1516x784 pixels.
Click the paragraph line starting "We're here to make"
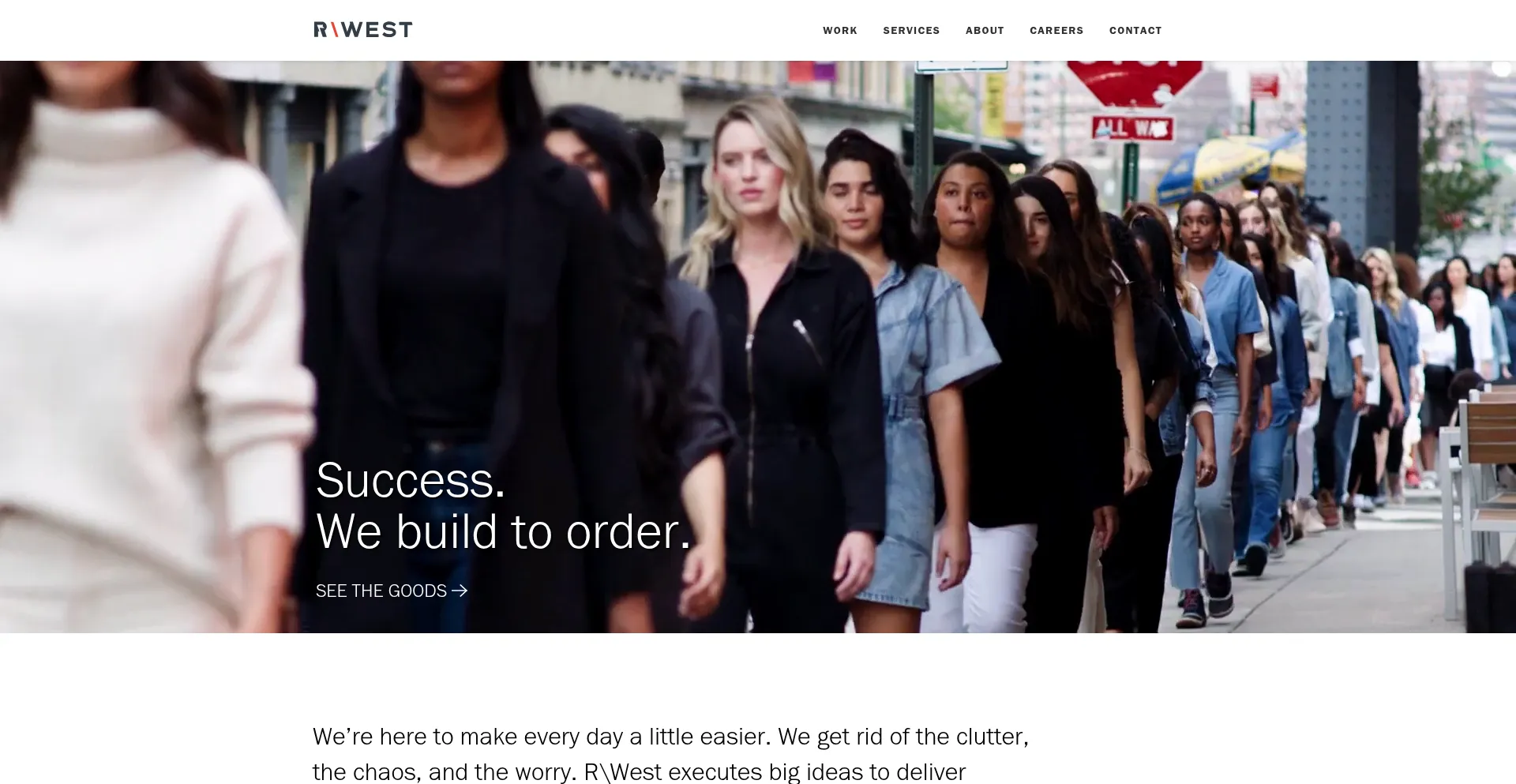click(670, 737)
